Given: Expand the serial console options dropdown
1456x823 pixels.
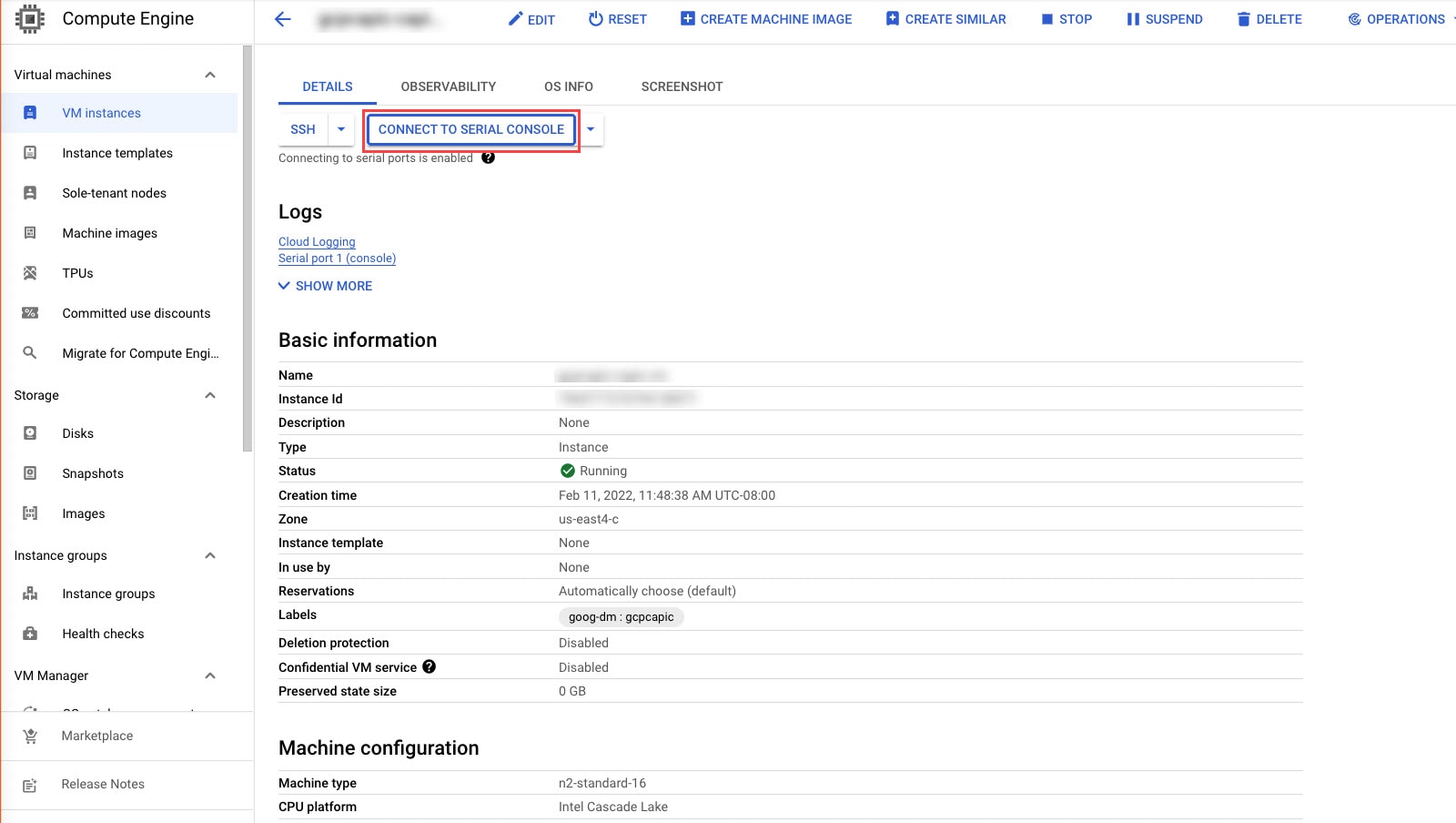Looking at the screenshot, I should pyautogui.click(x=591, y=129).
